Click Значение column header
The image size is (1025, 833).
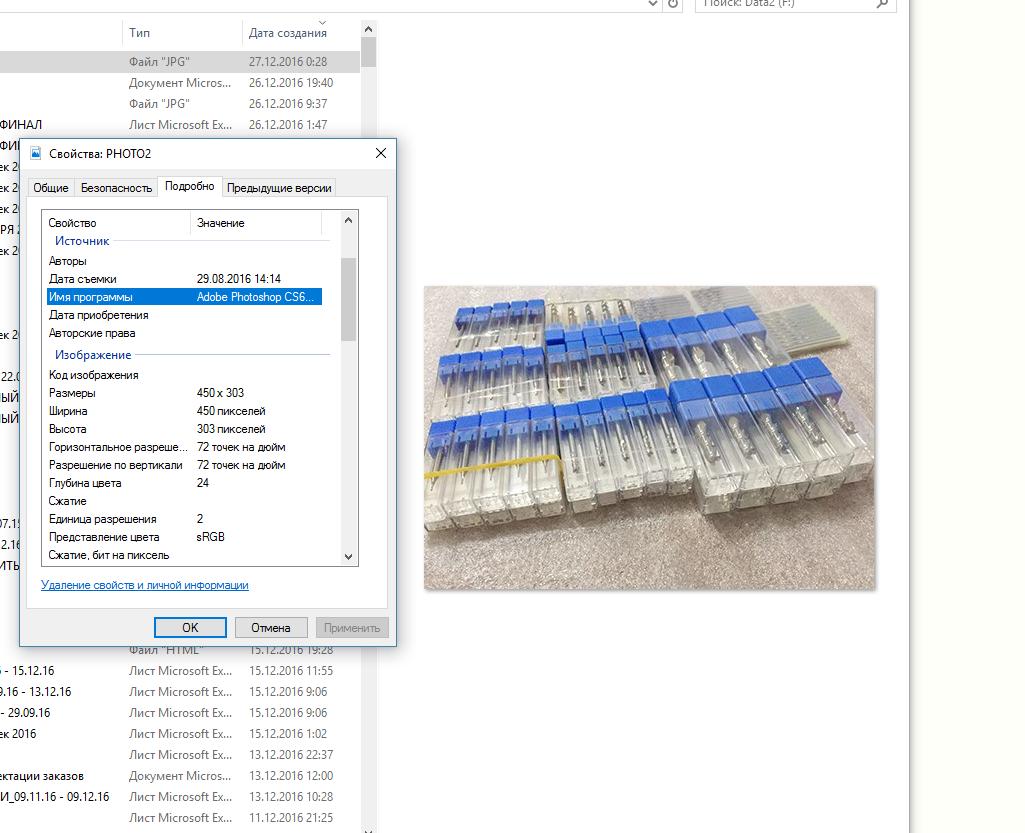[256, 223]
